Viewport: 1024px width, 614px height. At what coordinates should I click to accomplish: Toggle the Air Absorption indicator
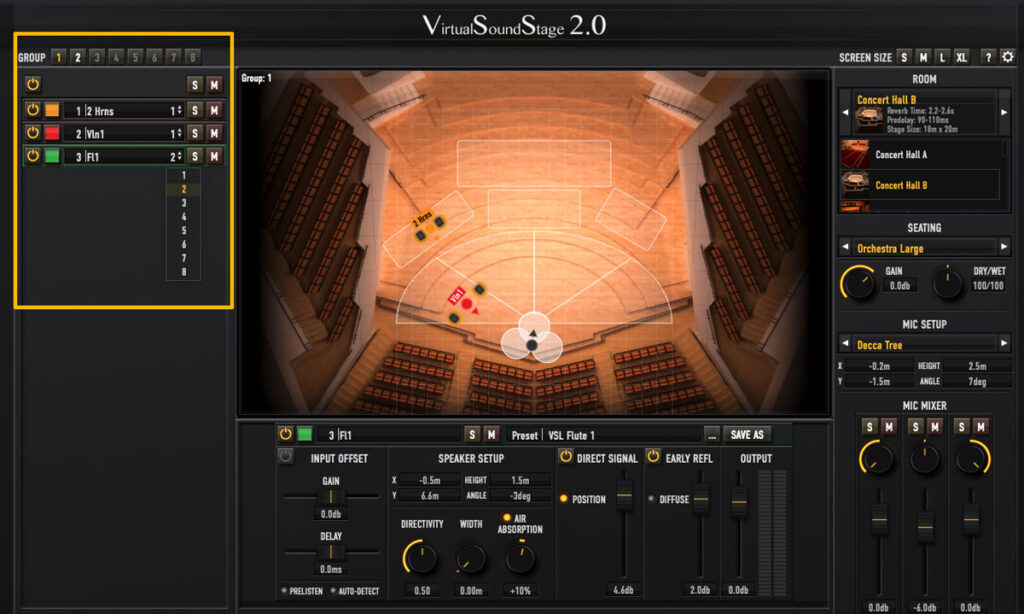pyautogui.click(x=506, y=517)
